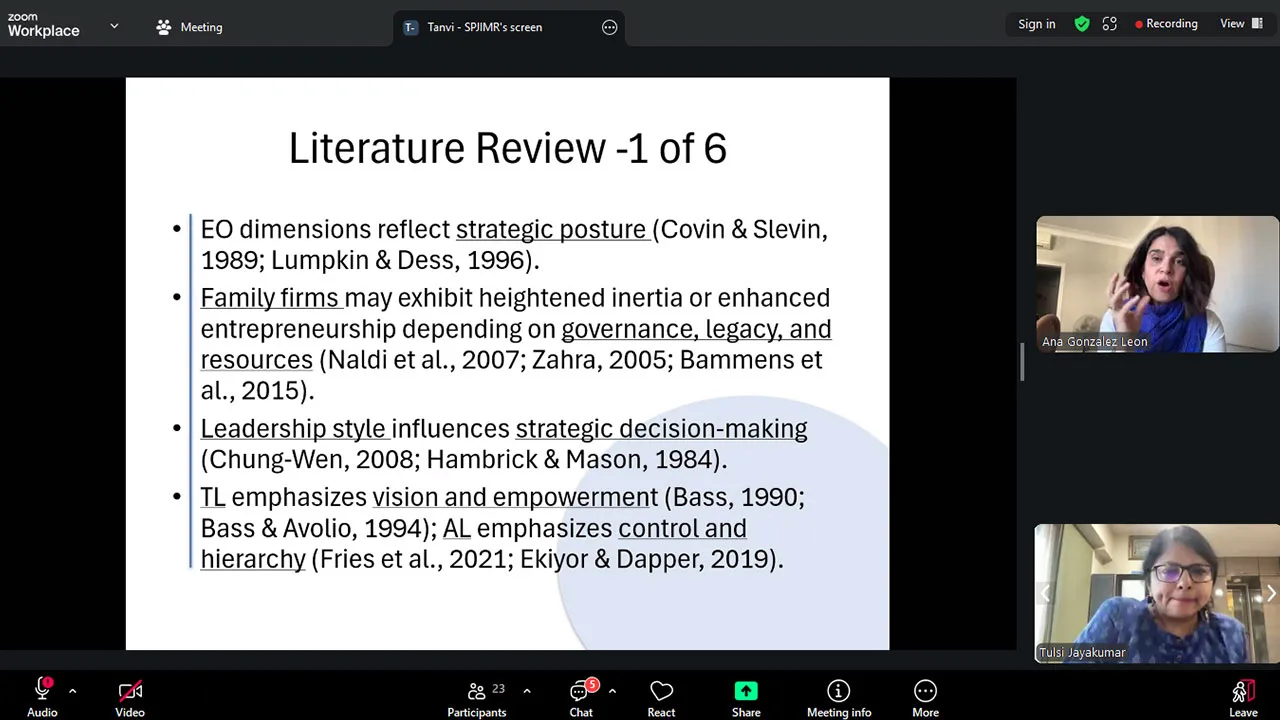This screenshot has height=720, width=1280.
Task: Open the Zoom Workplace dropdown menu
Action: [114, 26]
